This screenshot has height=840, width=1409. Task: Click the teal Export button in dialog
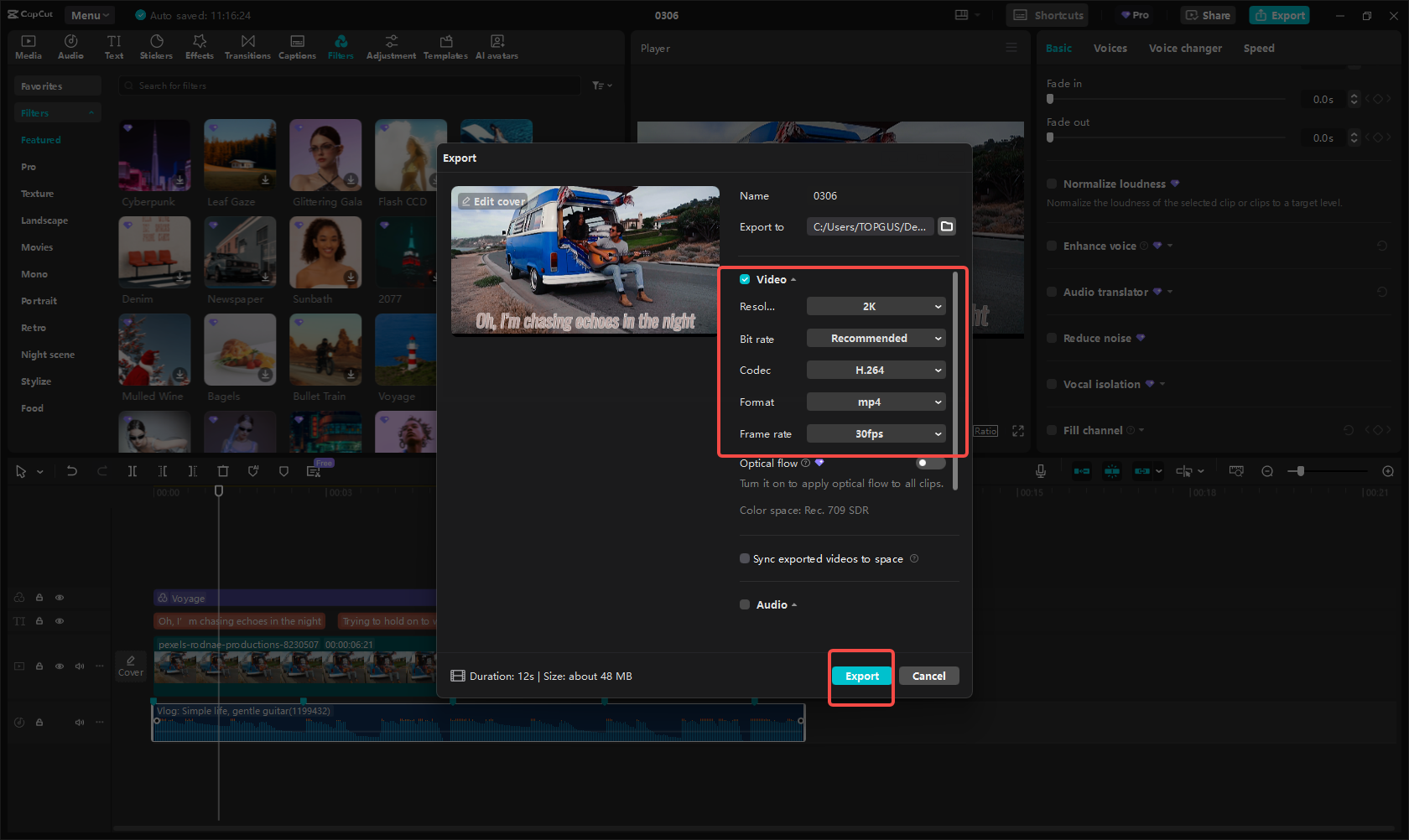(861, 677)
